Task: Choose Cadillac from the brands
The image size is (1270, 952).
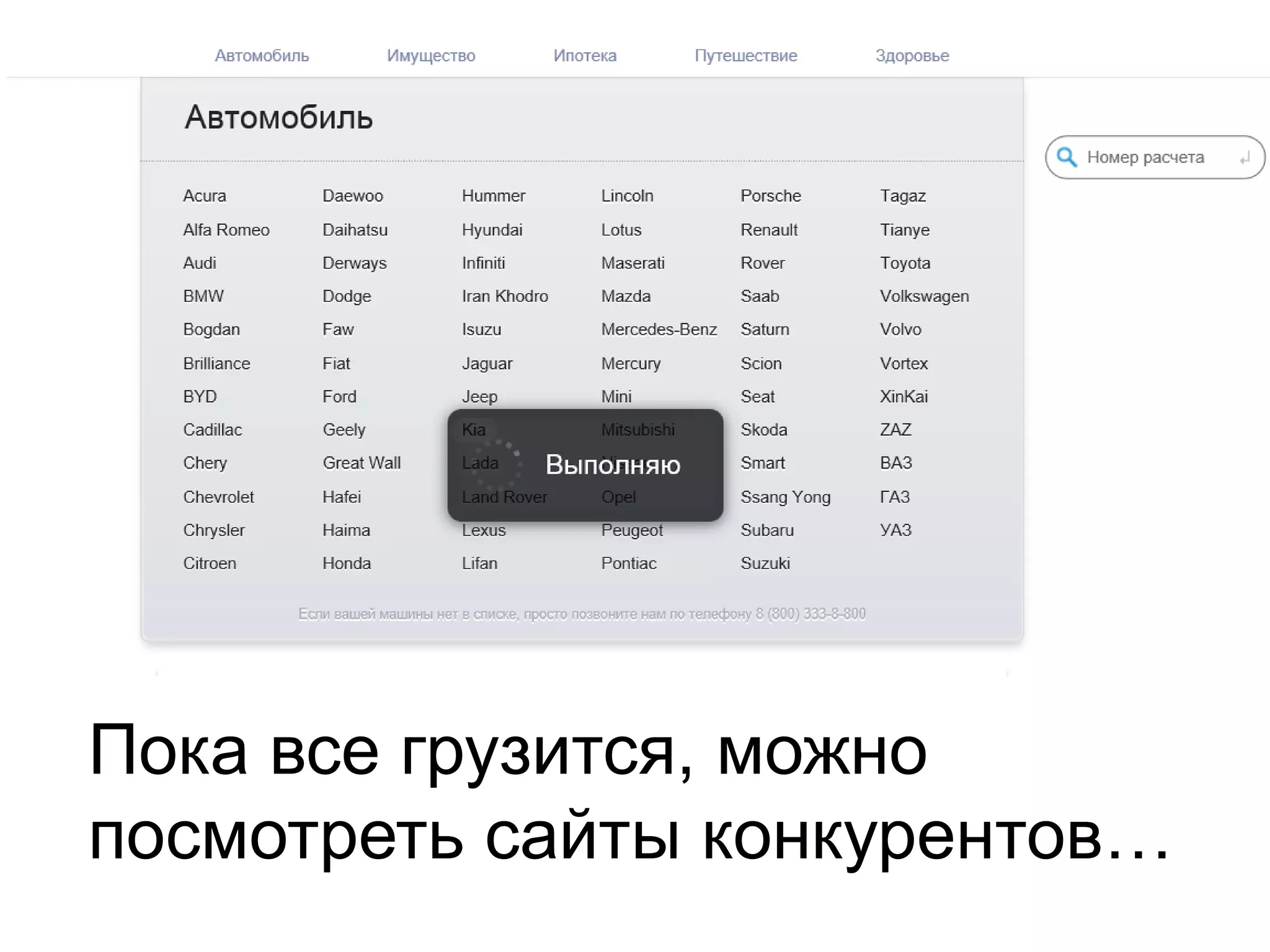Action: click(213, 430)
